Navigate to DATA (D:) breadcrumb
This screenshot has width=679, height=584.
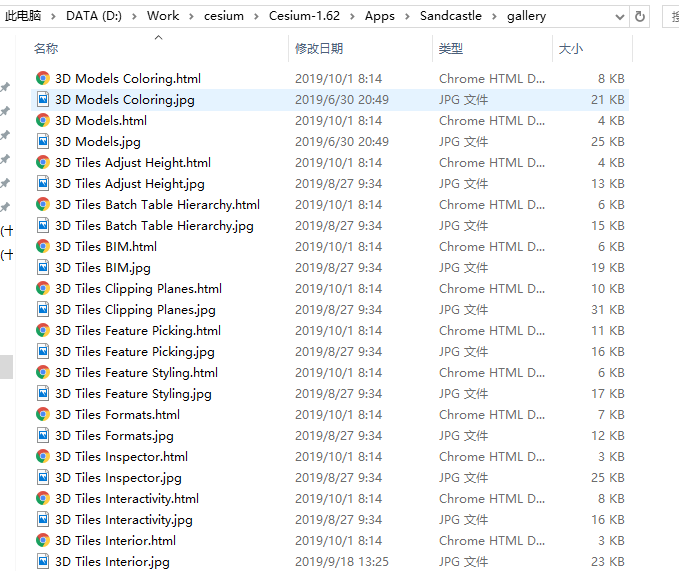pyautogui.click(x=94, y=16)
